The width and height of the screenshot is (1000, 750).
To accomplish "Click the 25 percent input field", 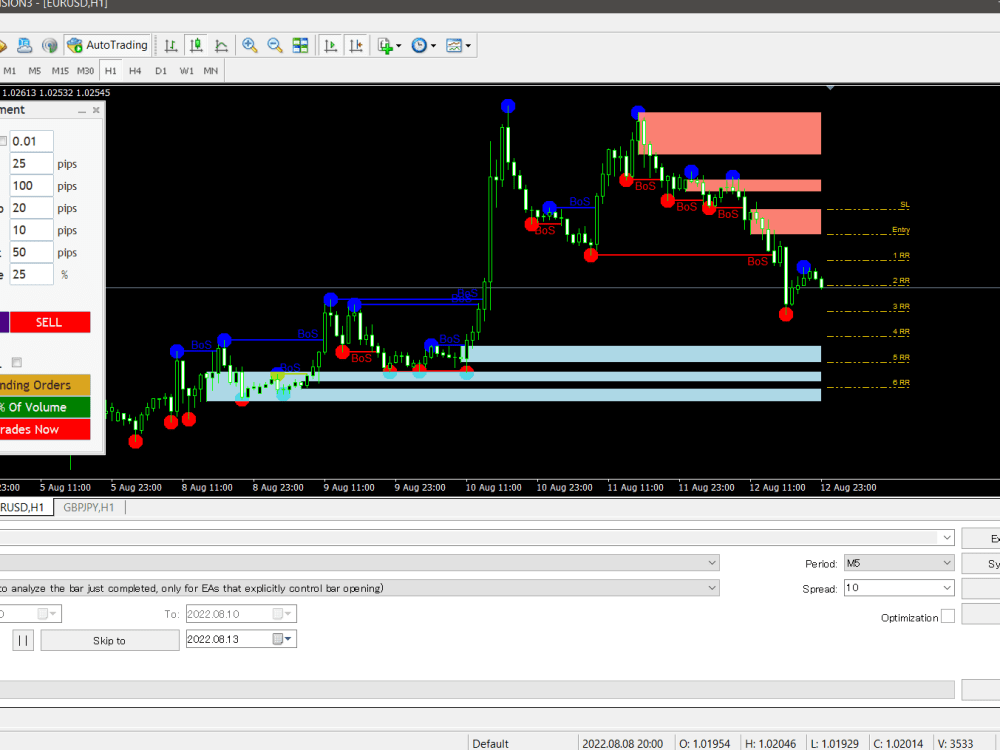I will (31, 274).
